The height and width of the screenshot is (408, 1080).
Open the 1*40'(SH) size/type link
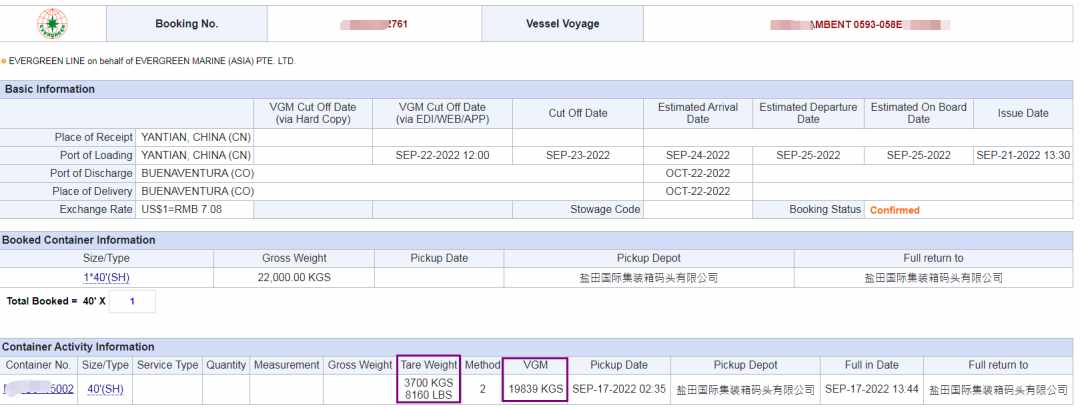[x=106, y=278]
